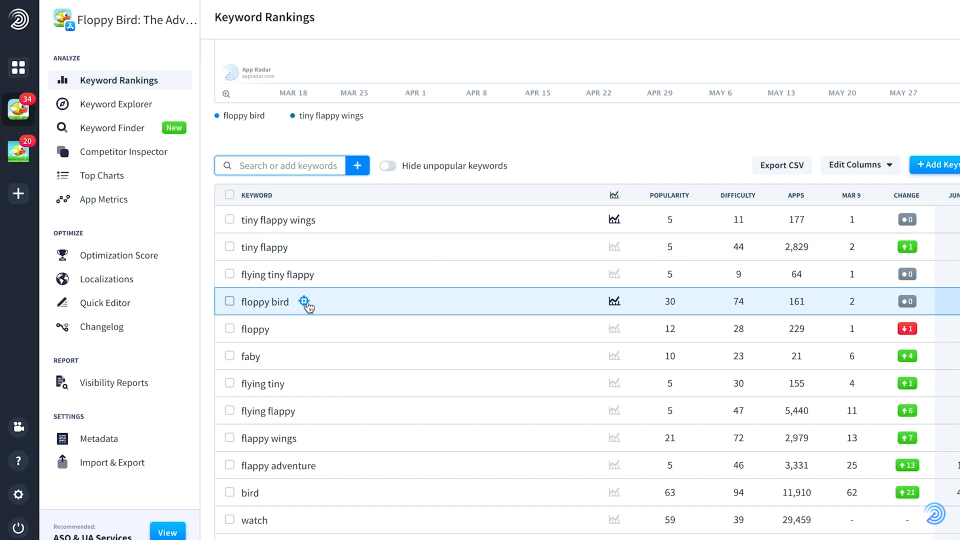Open Keyword Explorer in sidebar
This screenshot has height=540, width=960.
pyautogui.click(x=116, y=104)
